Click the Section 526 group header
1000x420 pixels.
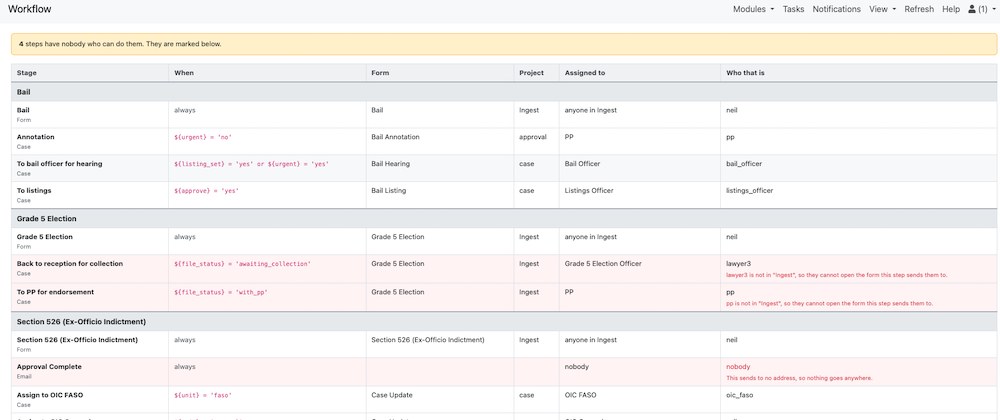click(x=504, y=321)
